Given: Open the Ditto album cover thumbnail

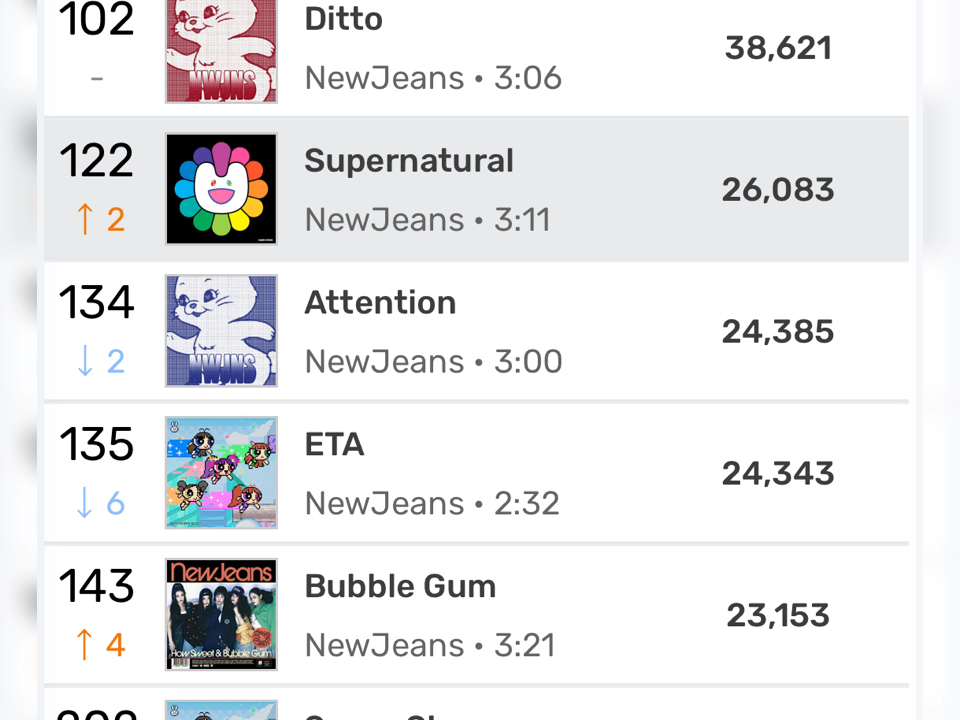Looking at the screenshot, I should (x=221, y=50).
